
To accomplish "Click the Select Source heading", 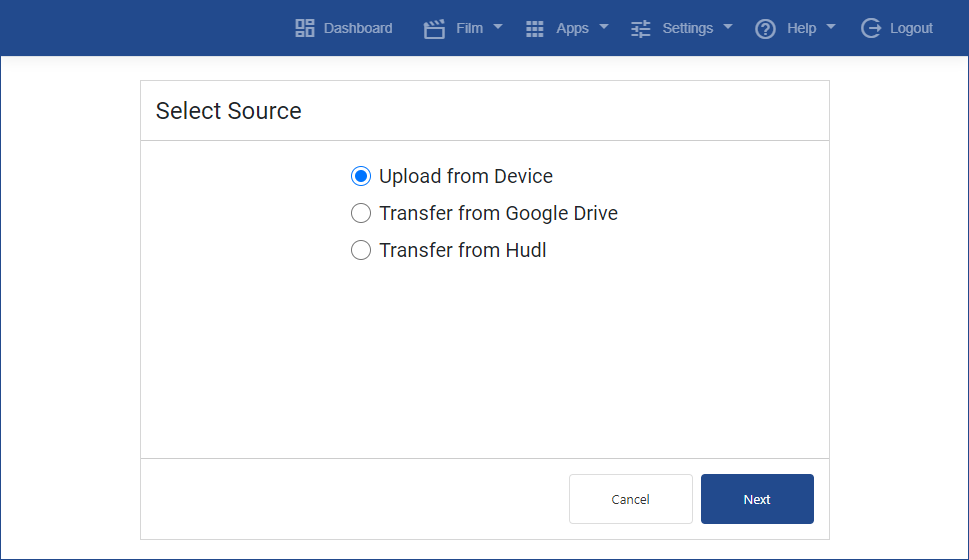I will coord(229,111).
